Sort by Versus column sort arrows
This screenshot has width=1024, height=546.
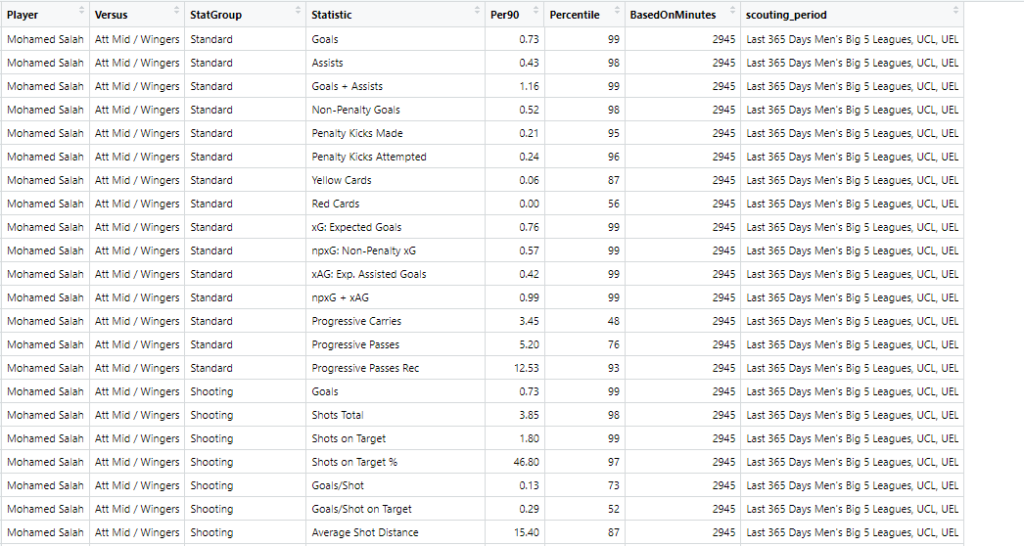176,10
